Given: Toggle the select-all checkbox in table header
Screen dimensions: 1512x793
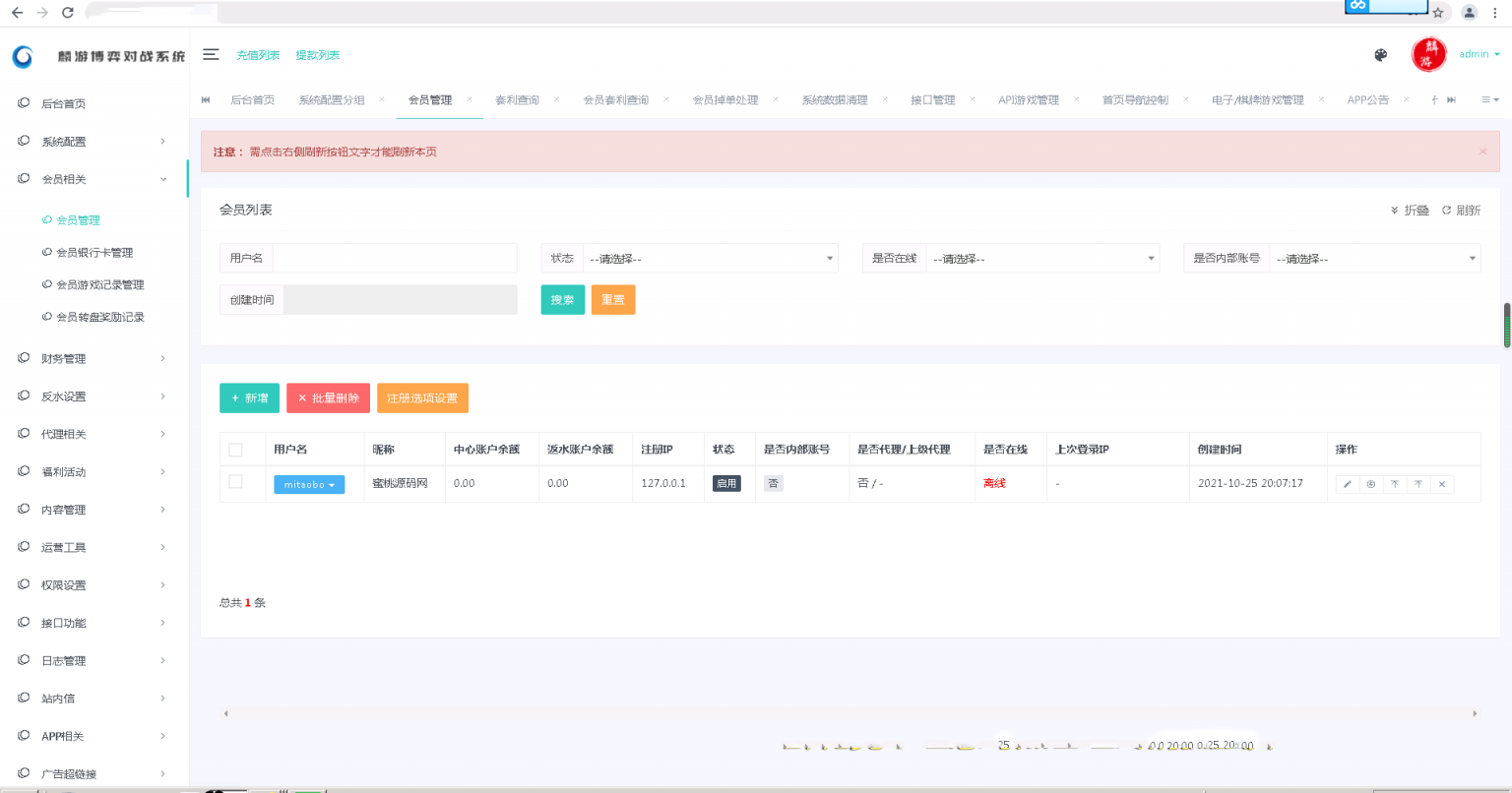Looking at the screenshot, I should (235, 450).
